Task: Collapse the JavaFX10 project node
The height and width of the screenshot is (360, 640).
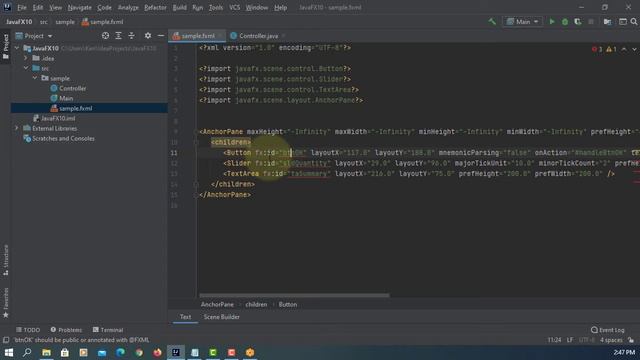Action: [17, 48]
